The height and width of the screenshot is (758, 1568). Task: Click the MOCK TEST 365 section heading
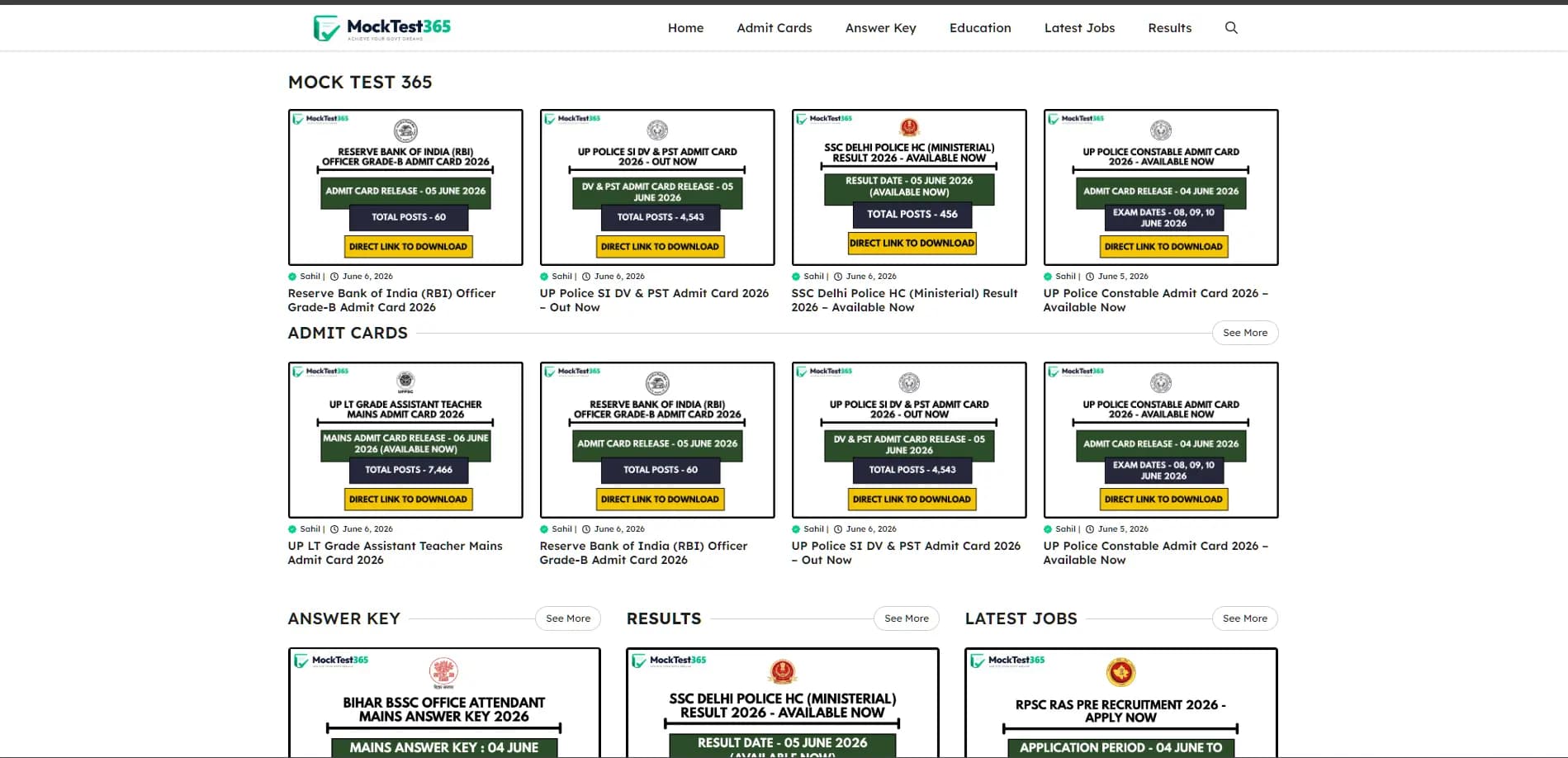pyautogui.click(x=360, y=83)
